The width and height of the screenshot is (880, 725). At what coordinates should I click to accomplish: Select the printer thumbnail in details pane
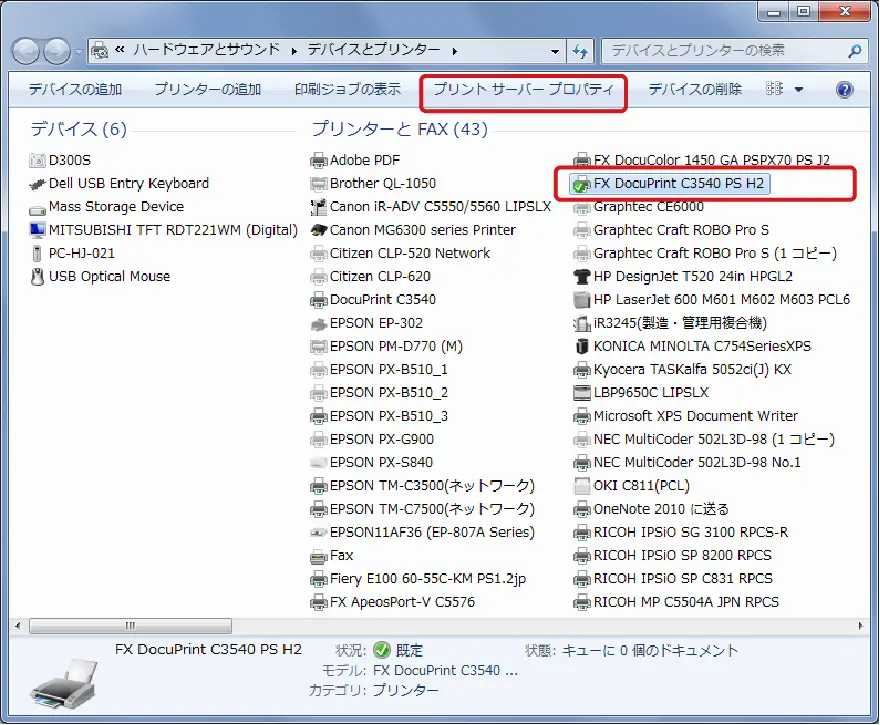coord(63,683)
